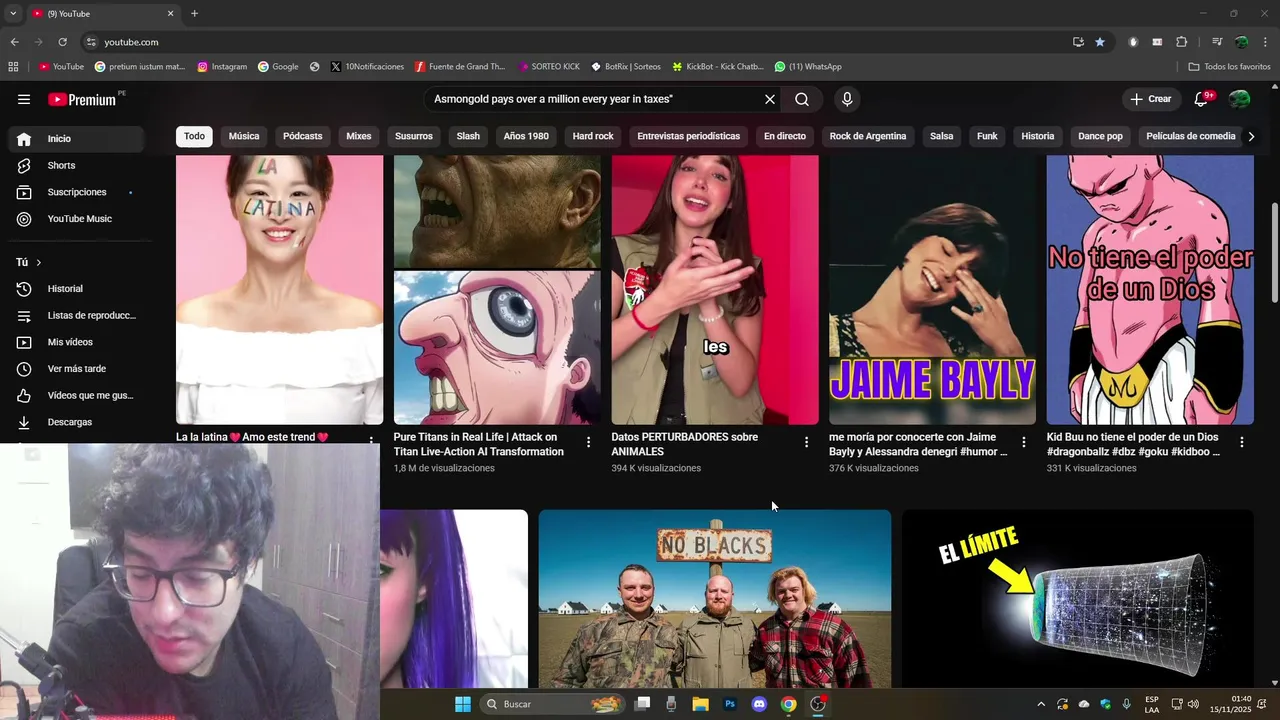1280x720 pixels.
Task: Select the Años 1980 filter chip
Action: pyautogui.click(x=526, y=136)
